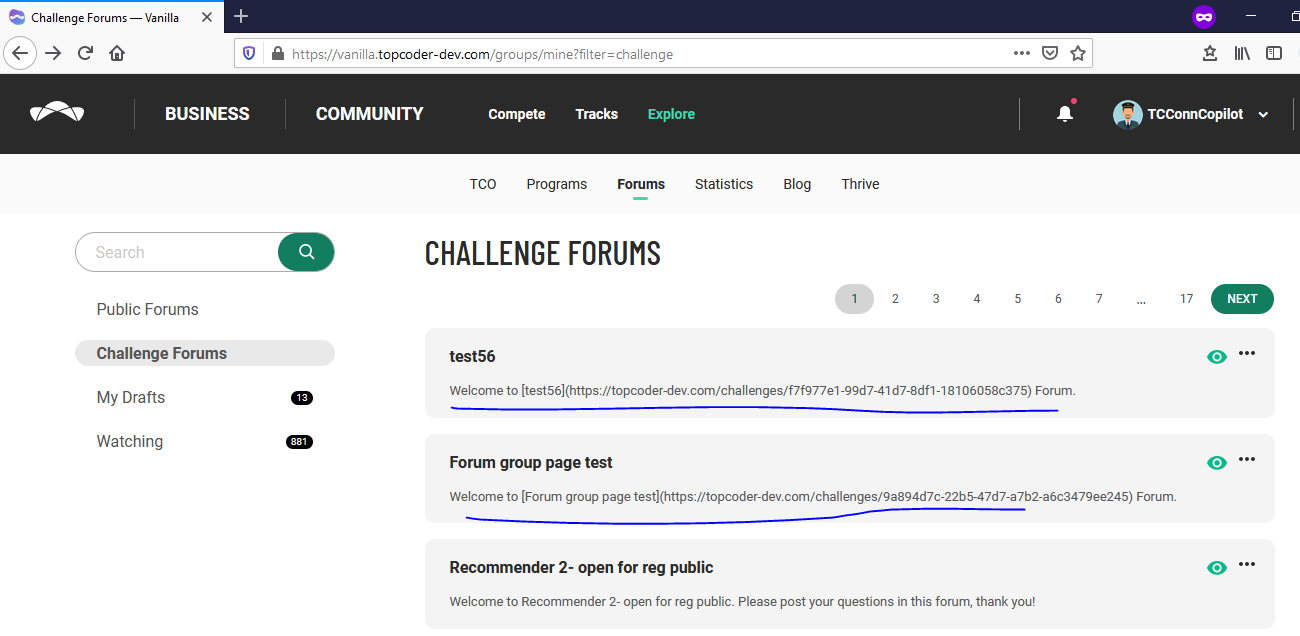
Task: Bookmark this page with the star icon
Action: coord(1077,54)
